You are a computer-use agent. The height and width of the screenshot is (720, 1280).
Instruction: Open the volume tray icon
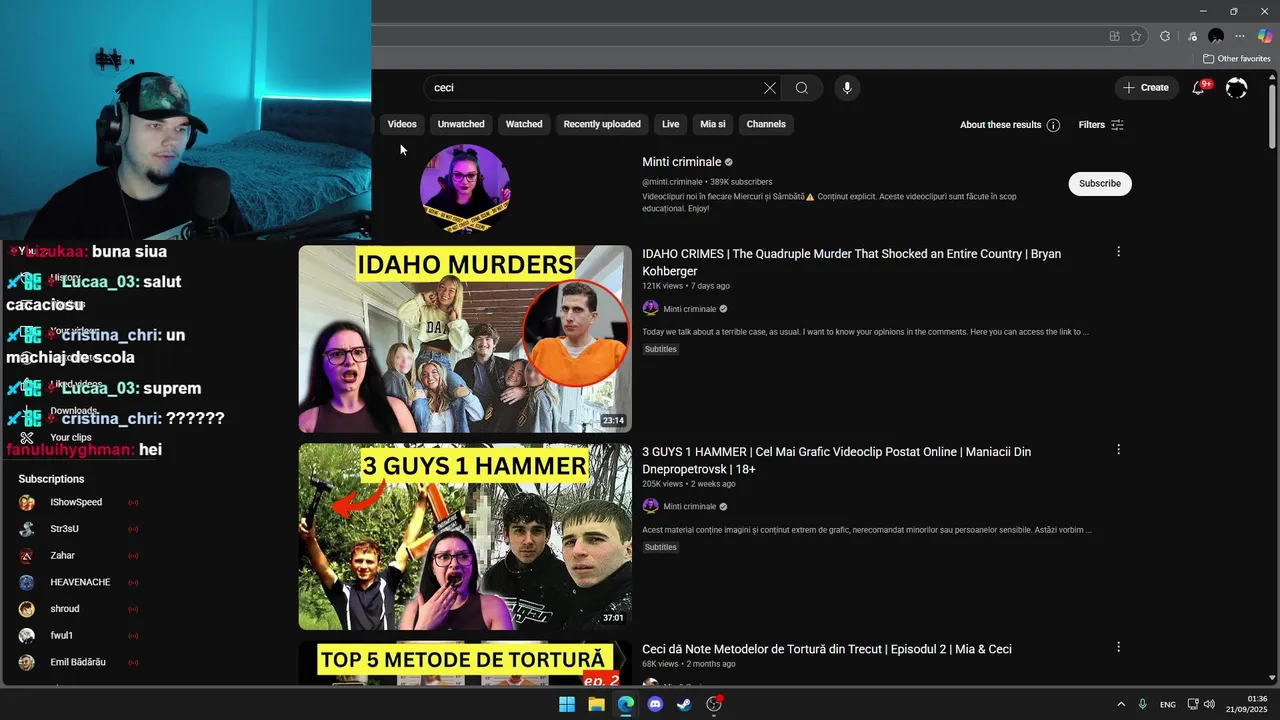1209,704
